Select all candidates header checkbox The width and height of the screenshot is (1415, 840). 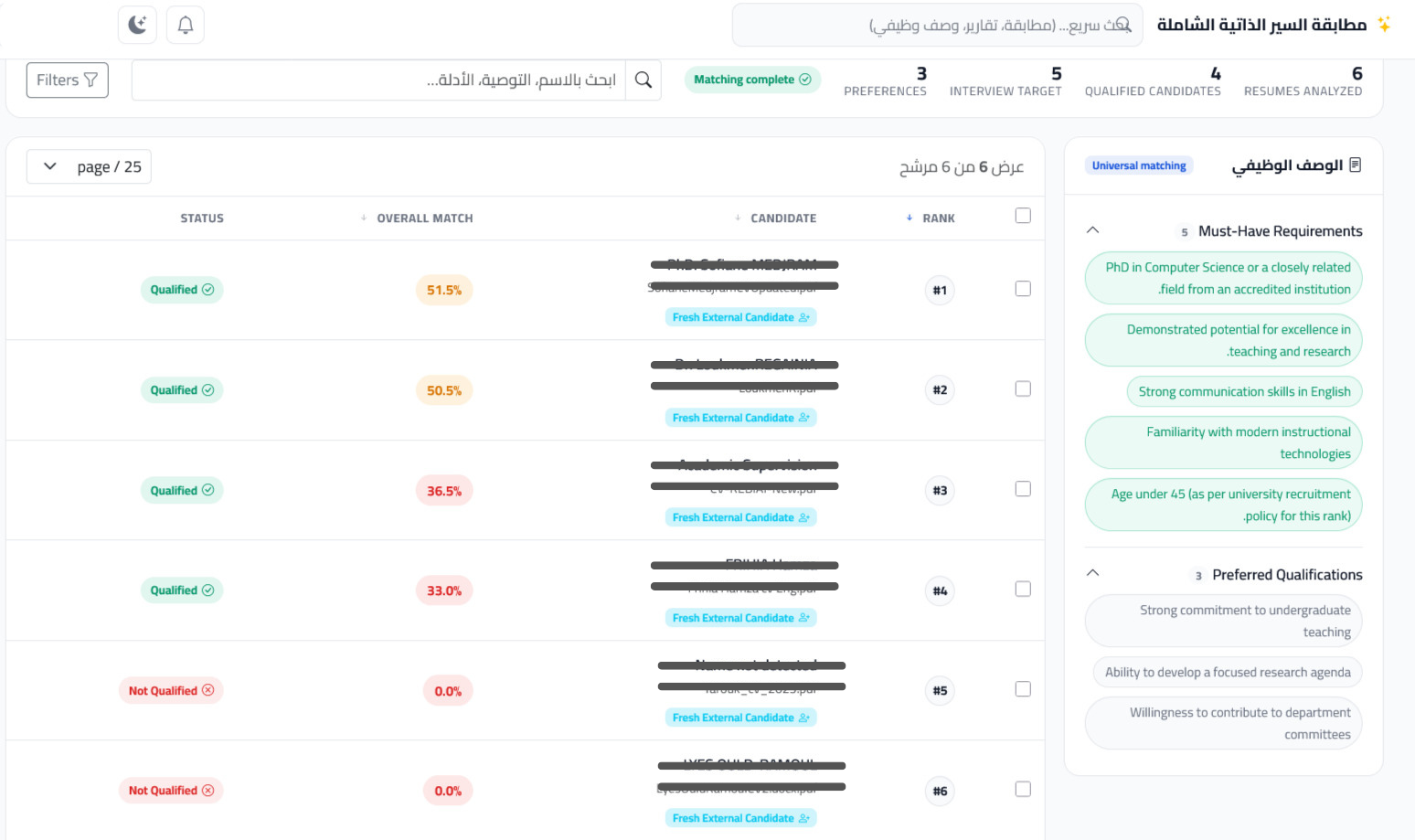click(x=1023, y=216)
